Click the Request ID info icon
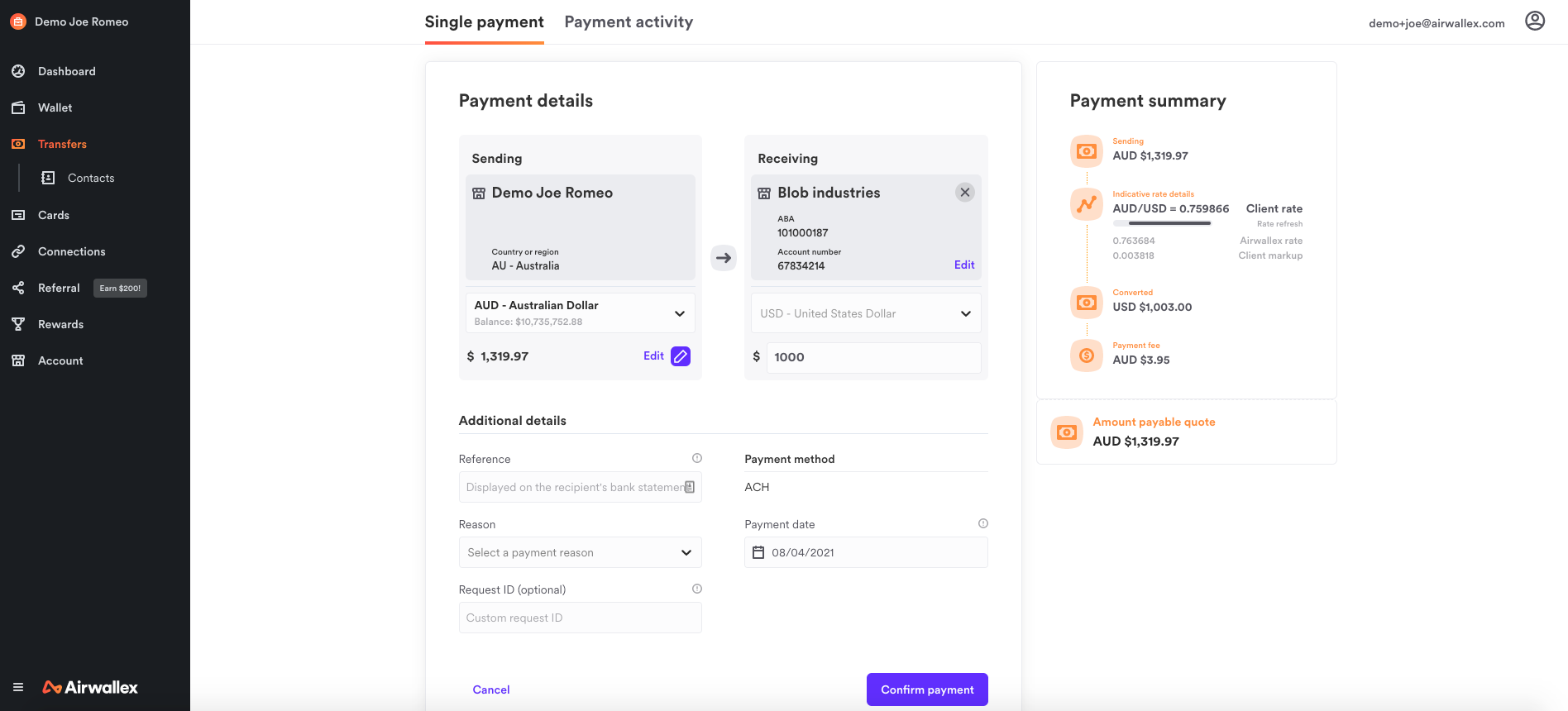This screenshot has height=711, width=1568. (697, 589)
